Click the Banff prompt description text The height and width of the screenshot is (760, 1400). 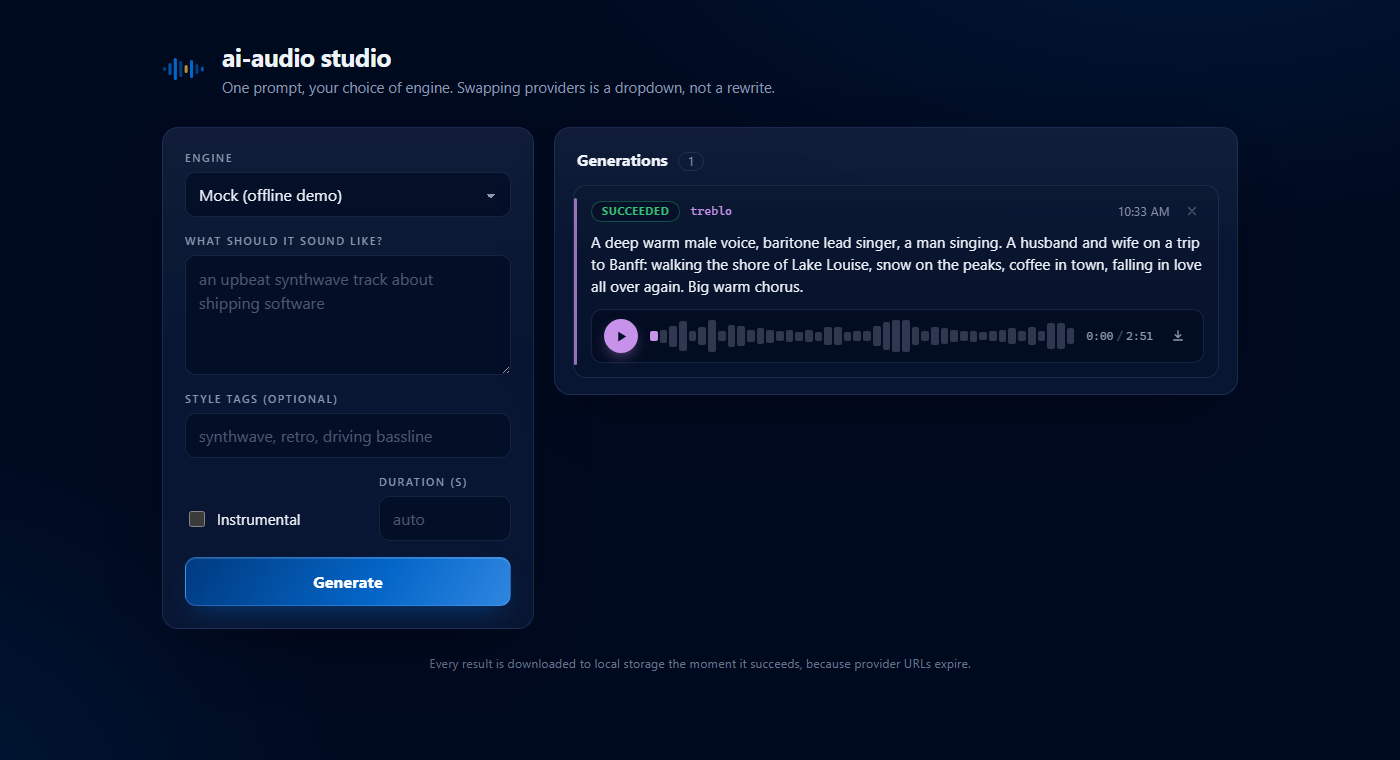point(896,265)
